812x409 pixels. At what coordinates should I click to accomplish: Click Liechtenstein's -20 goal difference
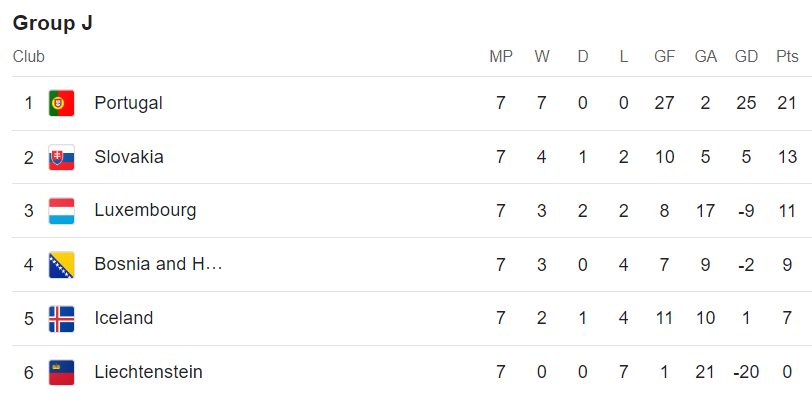[x=746, y=373]
